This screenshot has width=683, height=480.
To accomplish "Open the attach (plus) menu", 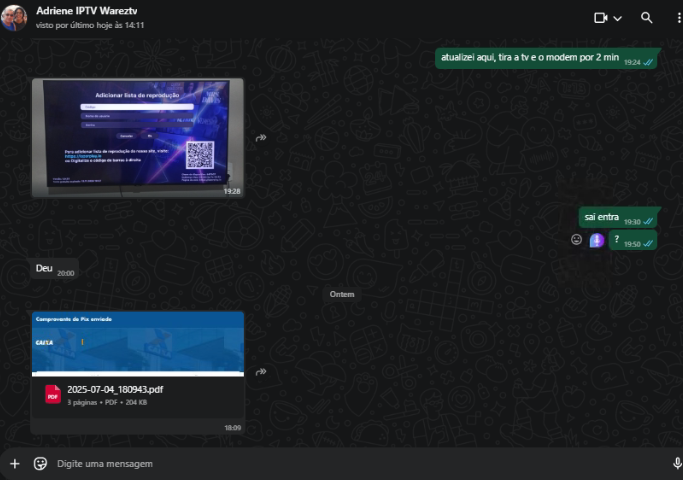I will coord(15,464).
